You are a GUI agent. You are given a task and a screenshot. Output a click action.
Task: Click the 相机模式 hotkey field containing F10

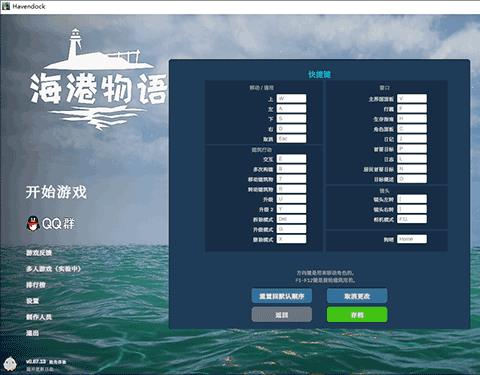pyautogui.click(x=412, y=219)
